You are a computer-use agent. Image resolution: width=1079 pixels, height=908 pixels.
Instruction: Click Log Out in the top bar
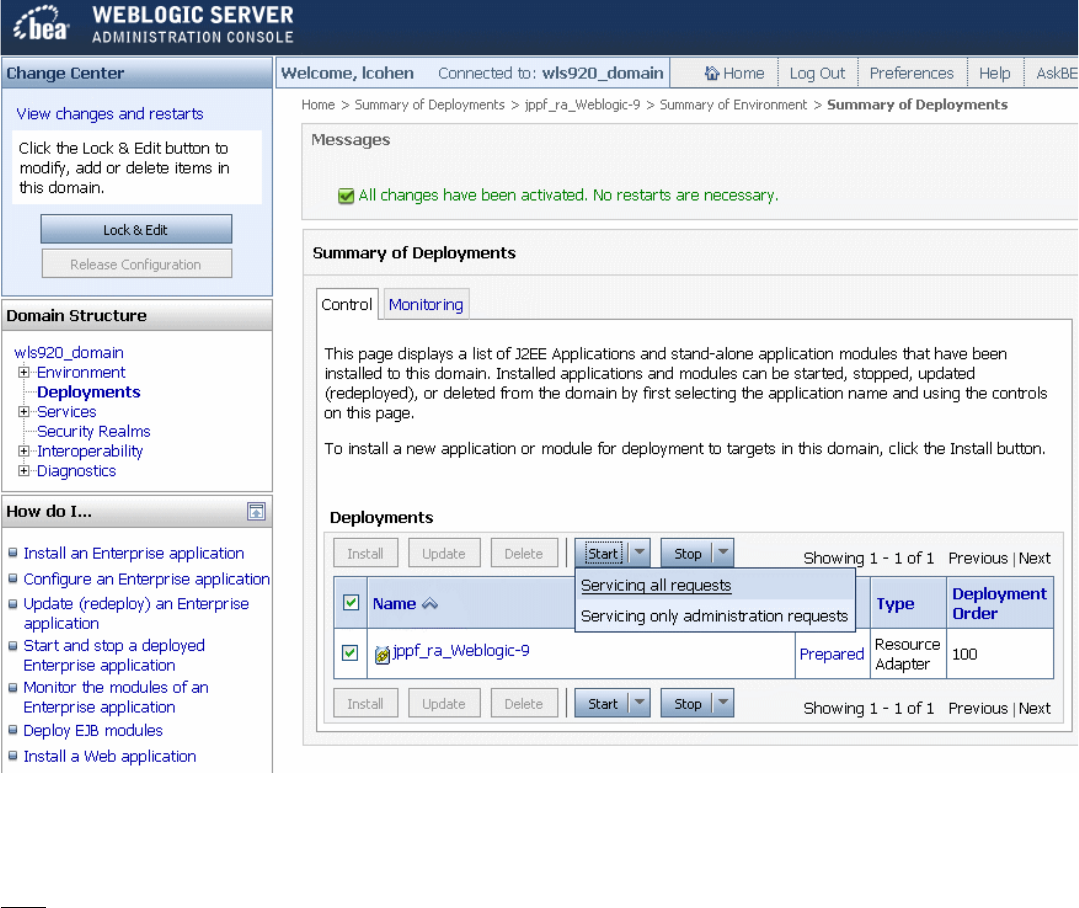[x=817, y=73]
